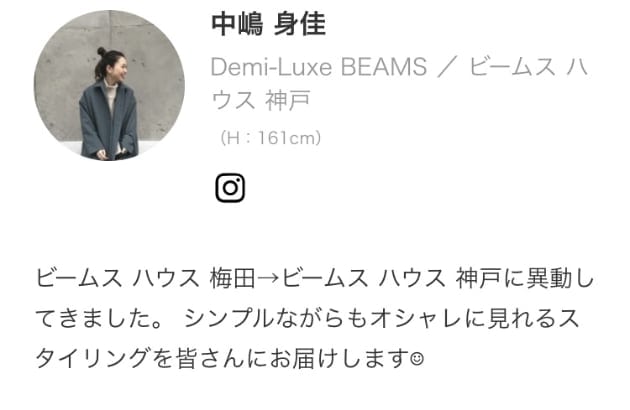Screen dimensions: 630x410
Task: Open the round staff profile photo
Action: (109, 85)
